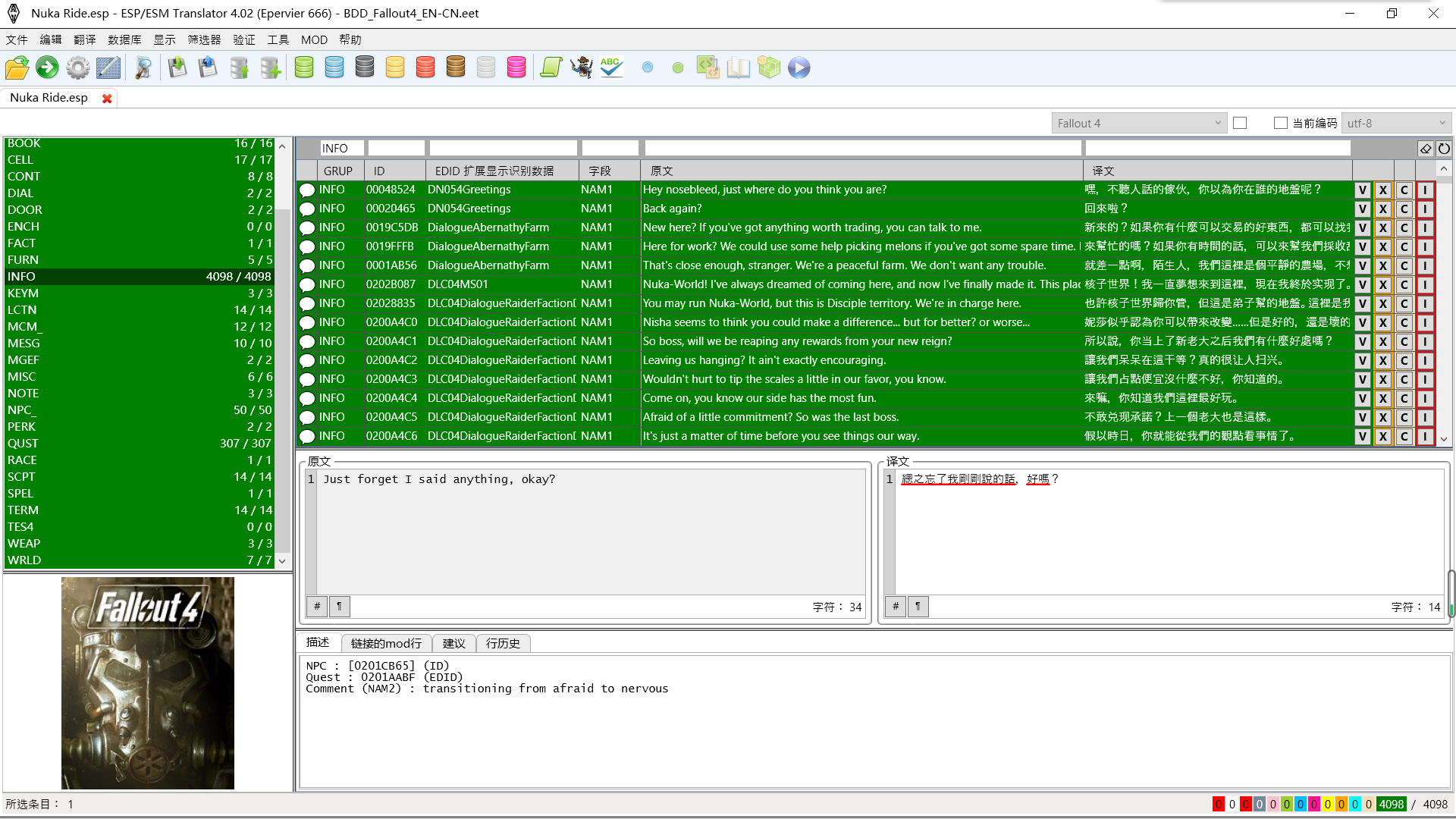Click the cowboy gunman toolbar icon

tap(582, 67)
